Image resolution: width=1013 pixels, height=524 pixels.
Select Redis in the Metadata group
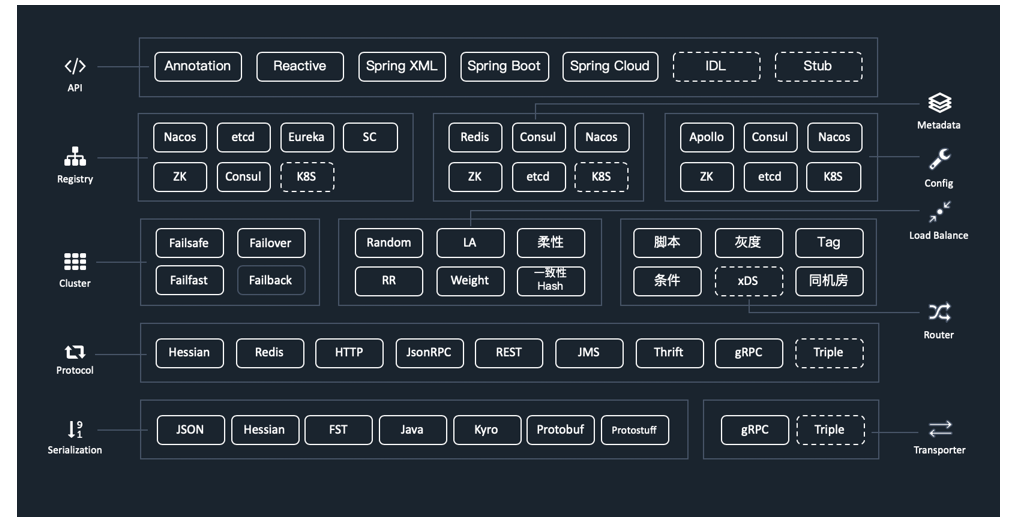point(475,138)
